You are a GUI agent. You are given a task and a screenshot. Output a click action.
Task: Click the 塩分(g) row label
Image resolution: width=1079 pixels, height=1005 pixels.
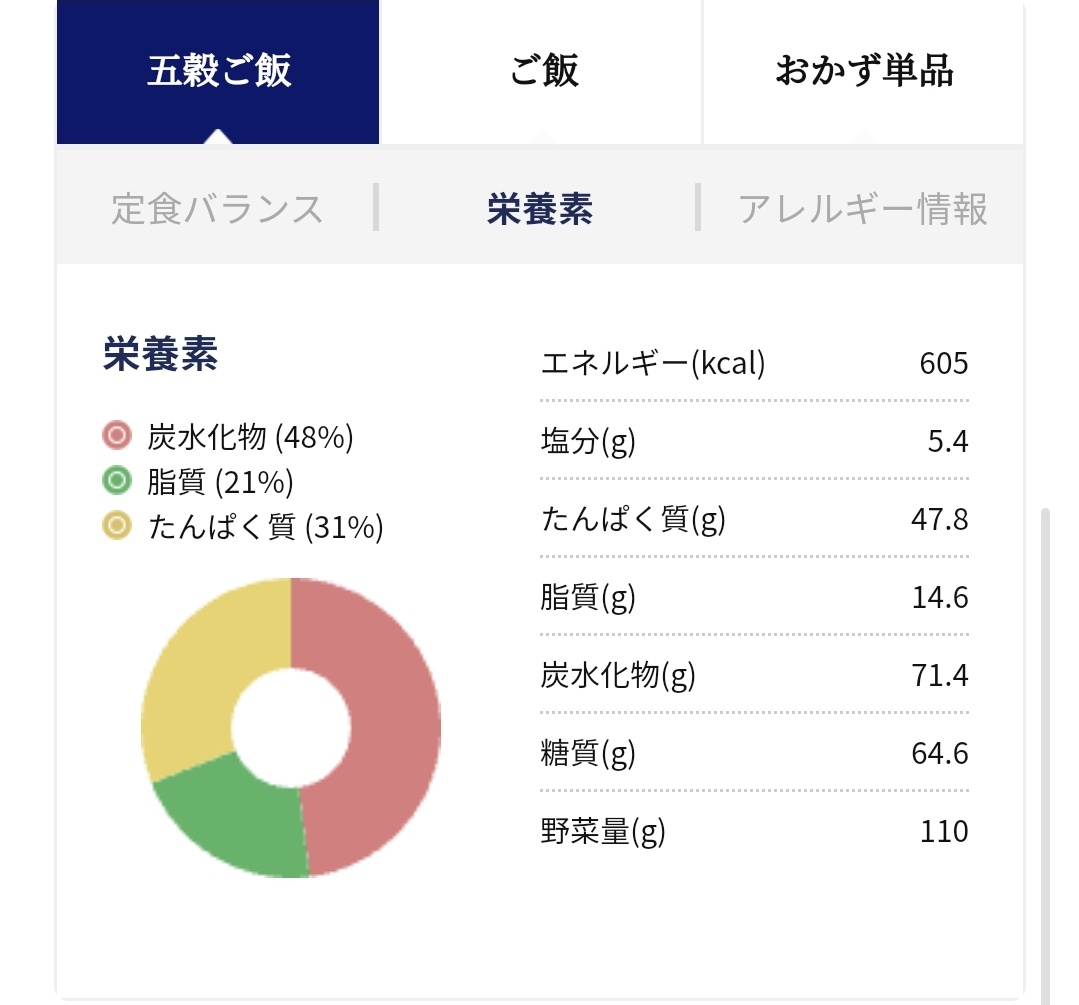[x=588, y=441]
